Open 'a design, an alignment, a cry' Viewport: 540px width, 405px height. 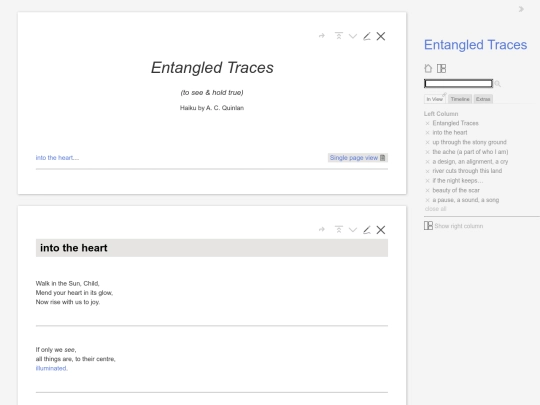tap(470, 162)
